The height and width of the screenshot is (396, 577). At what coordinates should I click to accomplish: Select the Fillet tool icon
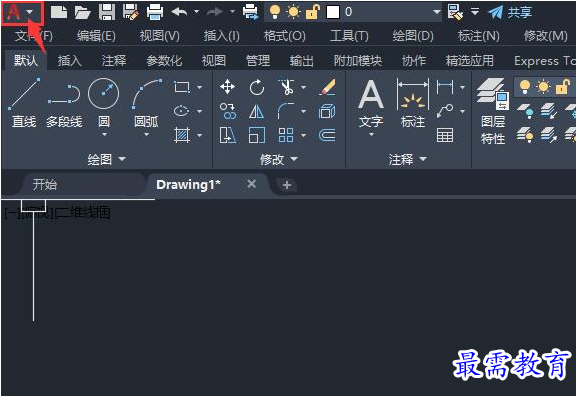[286, 111]
